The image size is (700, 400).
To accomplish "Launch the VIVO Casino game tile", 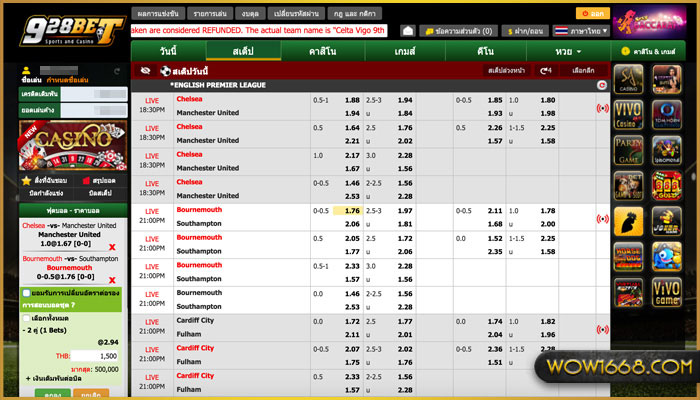I will [627, 116].
